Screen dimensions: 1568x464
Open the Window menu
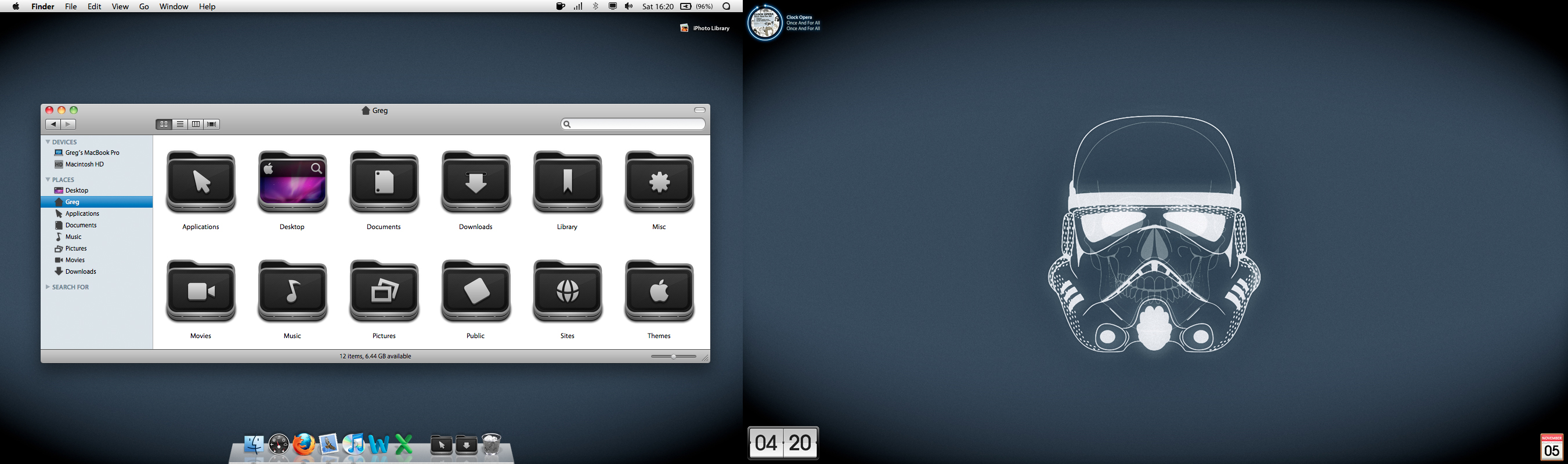174,6
